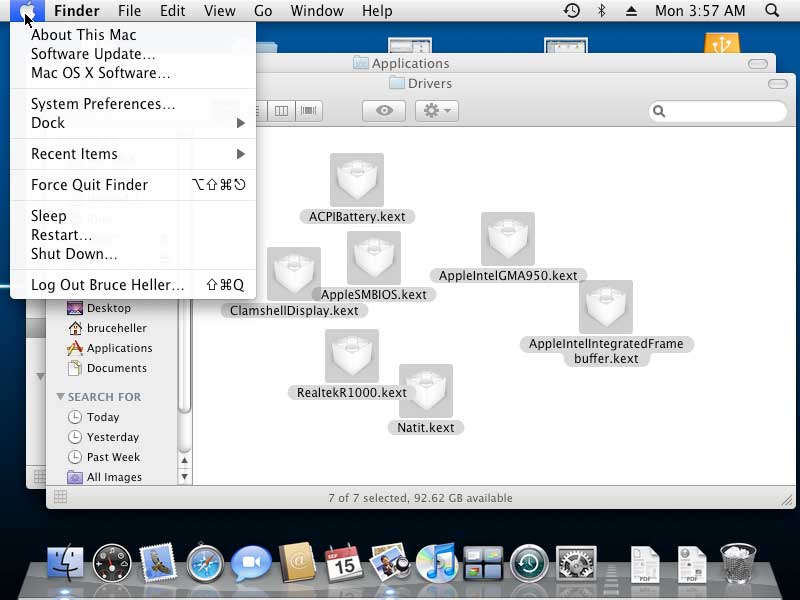Click the Quick Look eye button

[384, 111]
